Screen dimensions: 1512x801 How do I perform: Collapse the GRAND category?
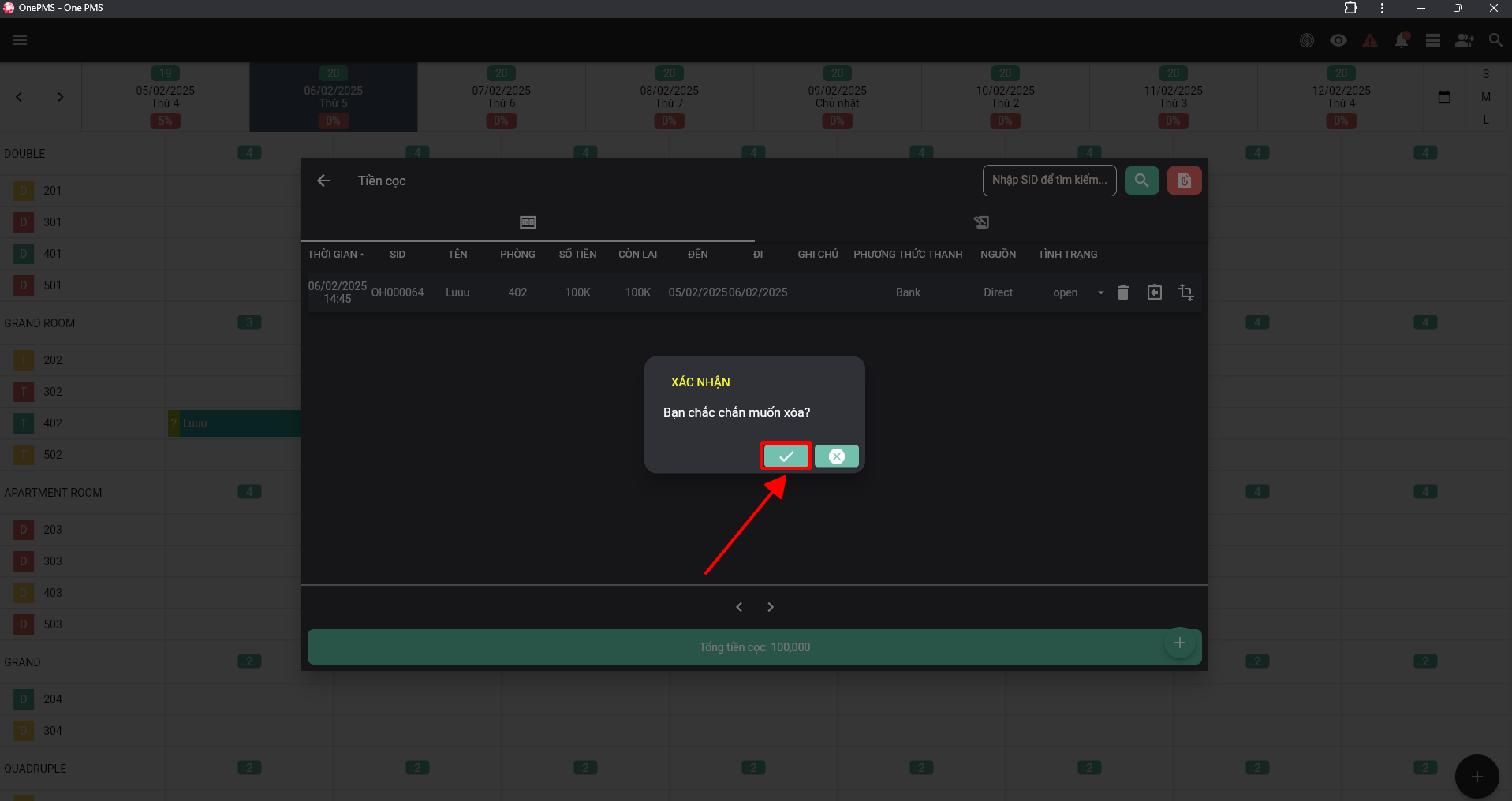pyautogui.click(x=22, y=662)
